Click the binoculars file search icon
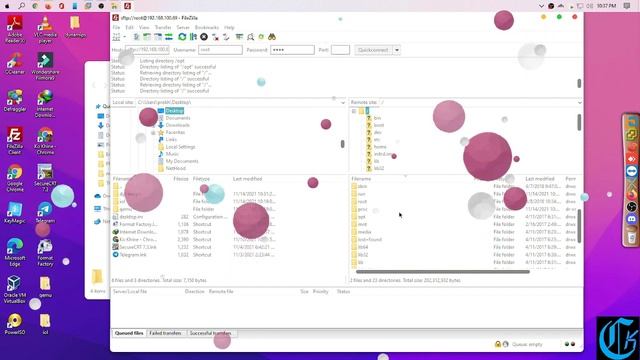Screen dimensions: 640x360 click(272, 37)
